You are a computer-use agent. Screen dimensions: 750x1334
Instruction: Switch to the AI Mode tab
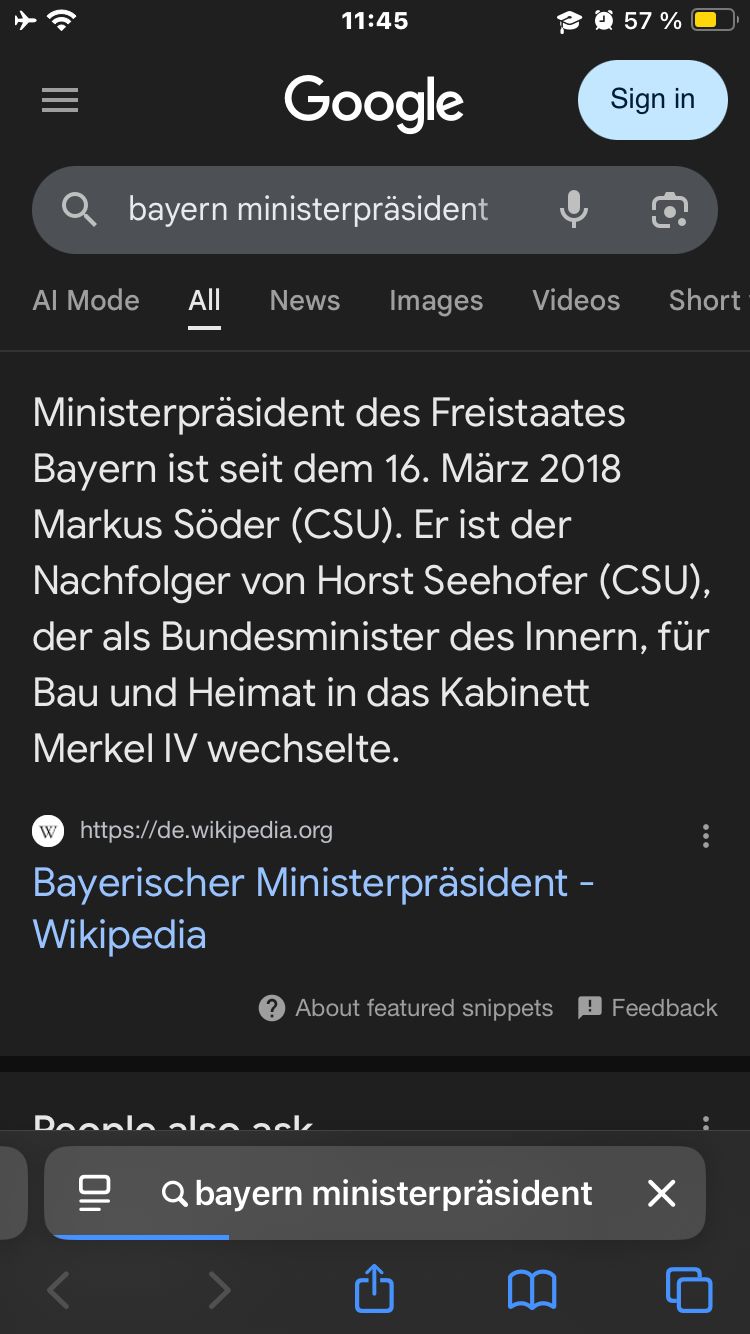pyautogui.click(x=86, y=300)
